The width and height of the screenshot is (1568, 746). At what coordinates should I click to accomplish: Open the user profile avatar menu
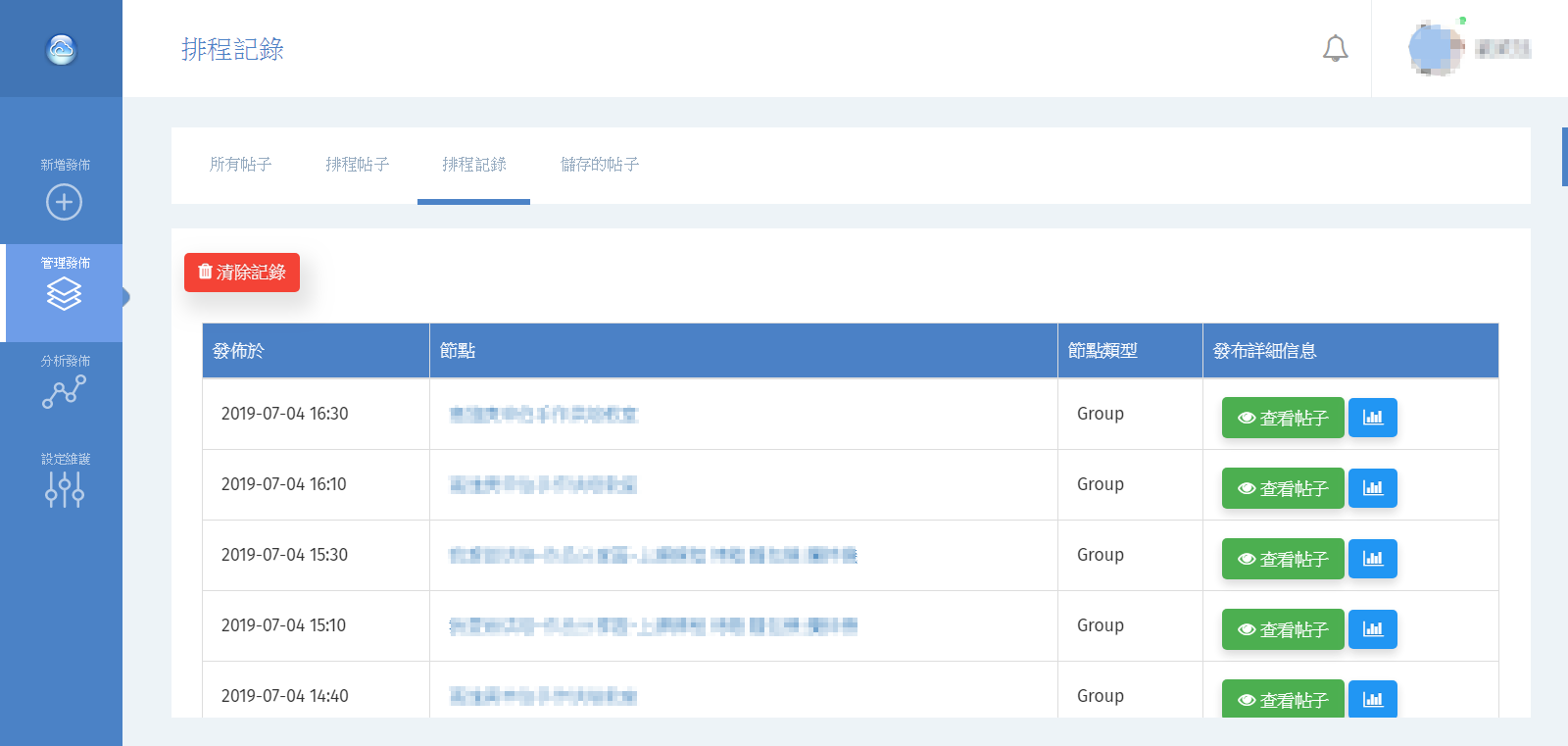point(1435,49)
